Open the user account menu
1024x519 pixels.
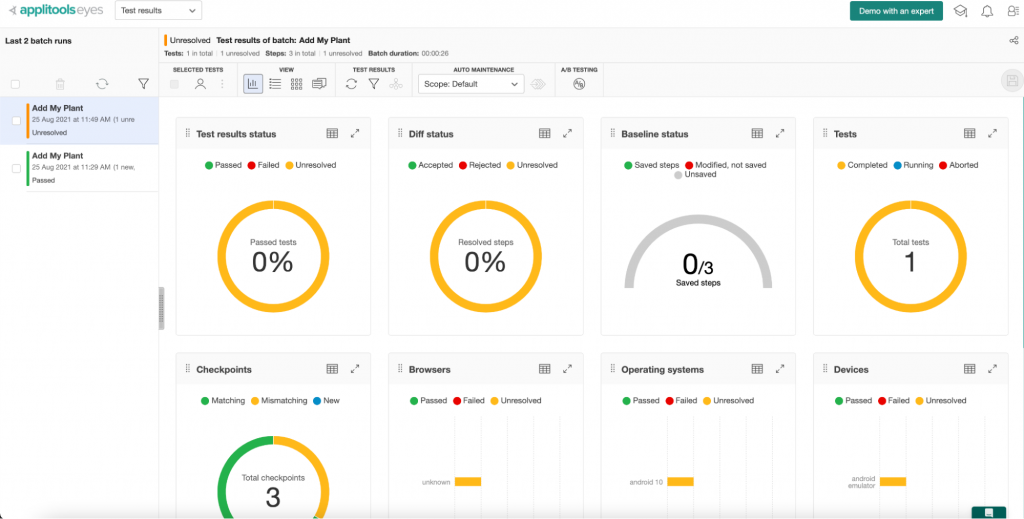pyautogui.click(x=1013, y=11)
